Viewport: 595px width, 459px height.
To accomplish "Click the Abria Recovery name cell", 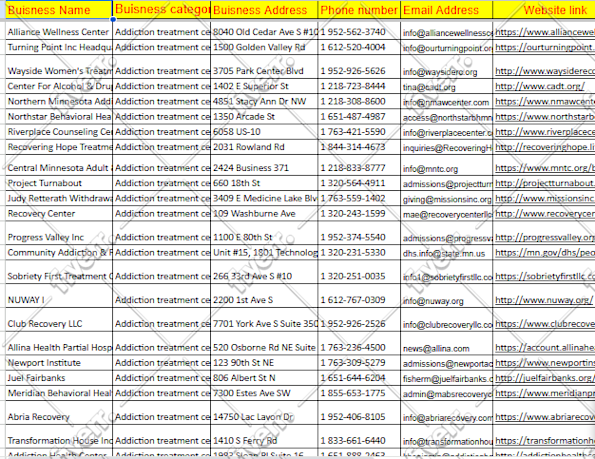I will pos(59,413).
